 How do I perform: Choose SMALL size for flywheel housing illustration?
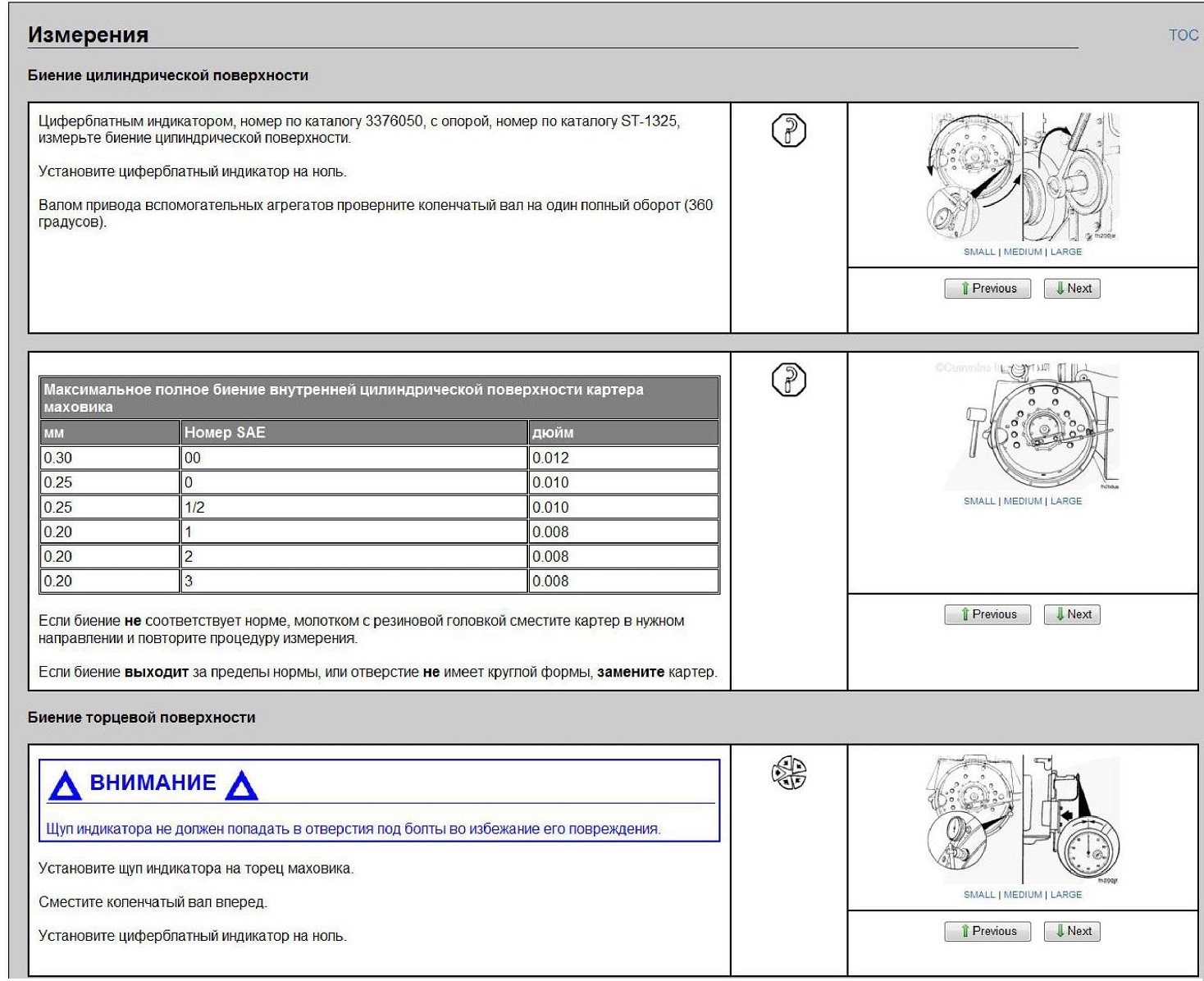coord(979,501)
